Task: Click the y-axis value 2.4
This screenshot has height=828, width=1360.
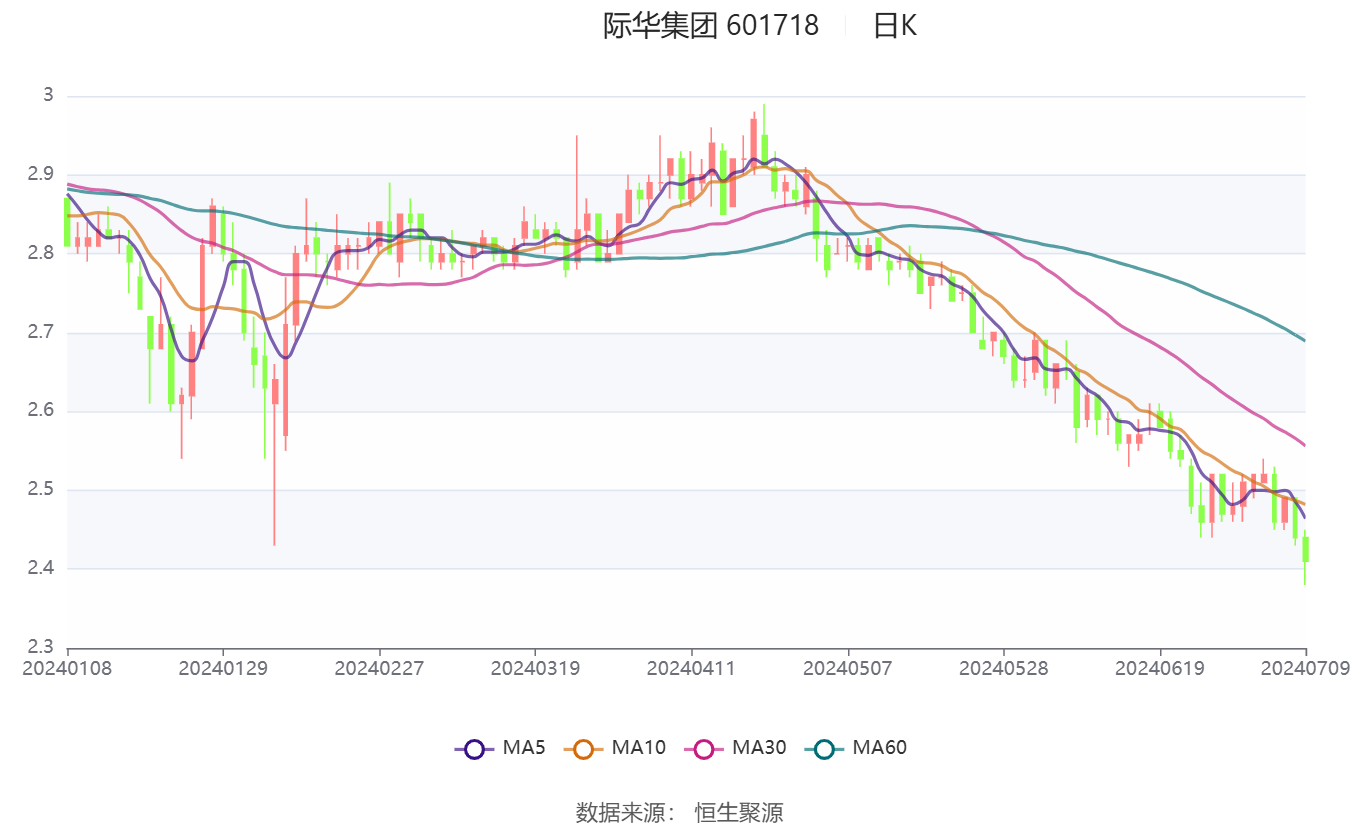Action: tap(40, 569)
